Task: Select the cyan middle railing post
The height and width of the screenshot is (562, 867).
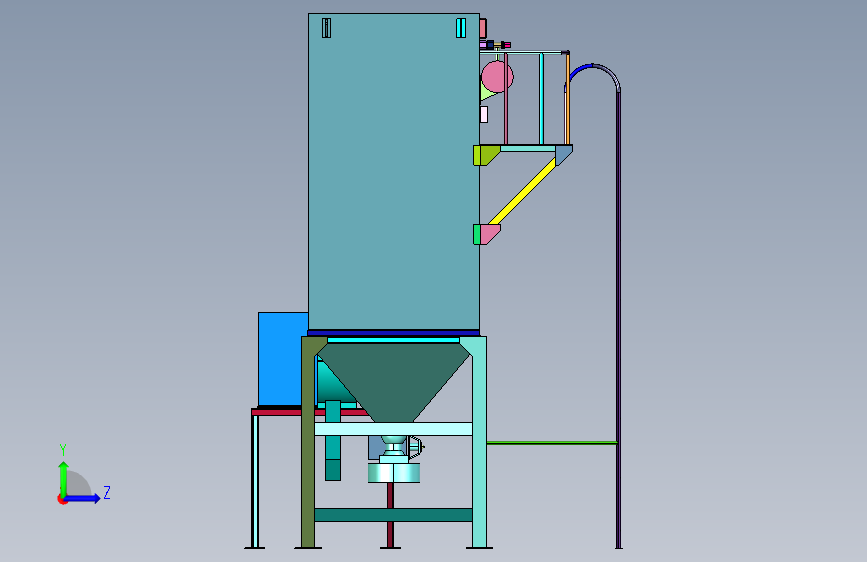Action: point(541,98)
